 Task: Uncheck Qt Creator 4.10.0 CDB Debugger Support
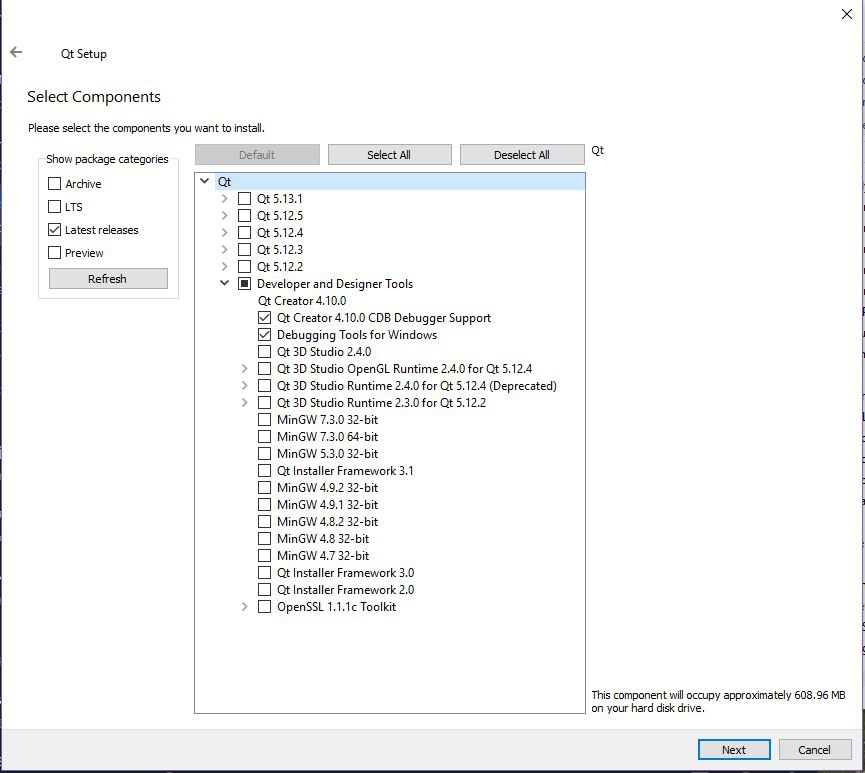pos(264,317)
